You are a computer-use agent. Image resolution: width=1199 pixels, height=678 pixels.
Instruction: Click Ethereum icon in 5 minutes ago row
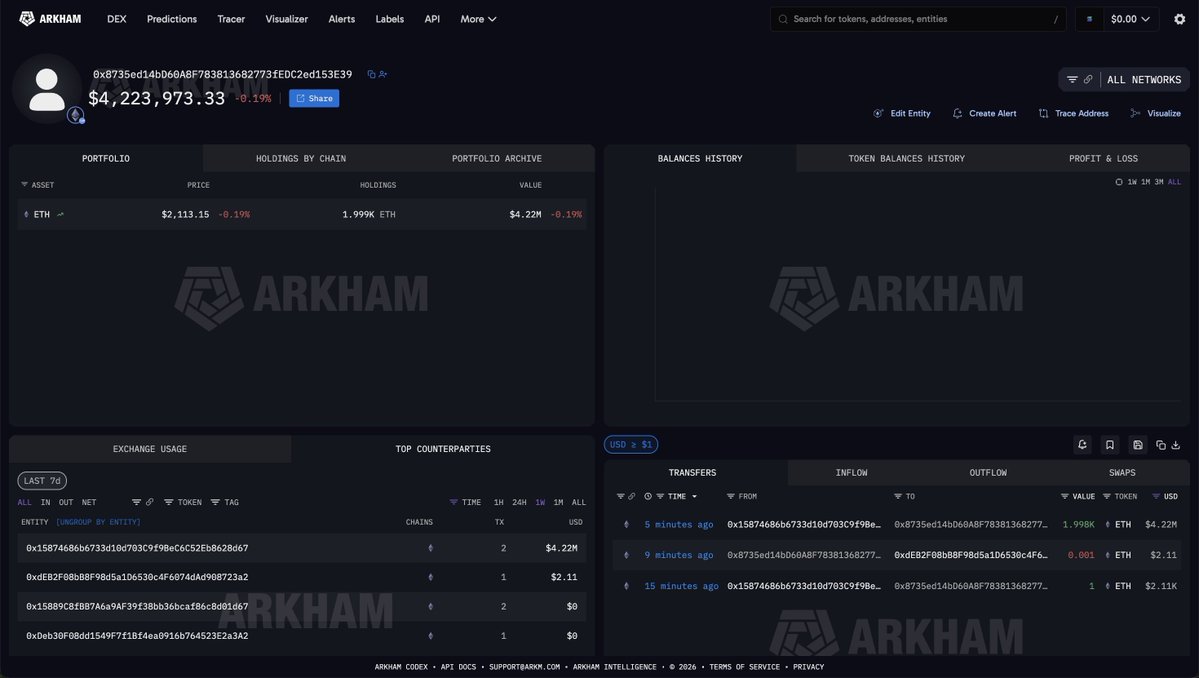point(626,524)
